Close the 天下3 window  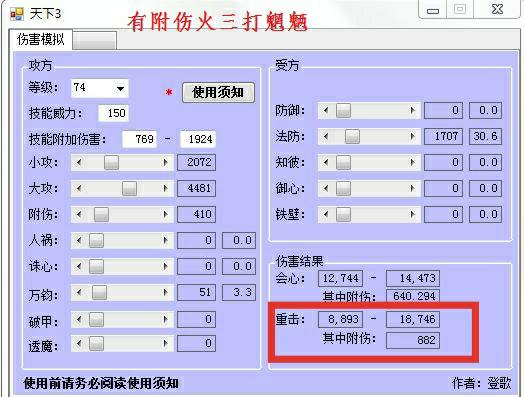497,9
